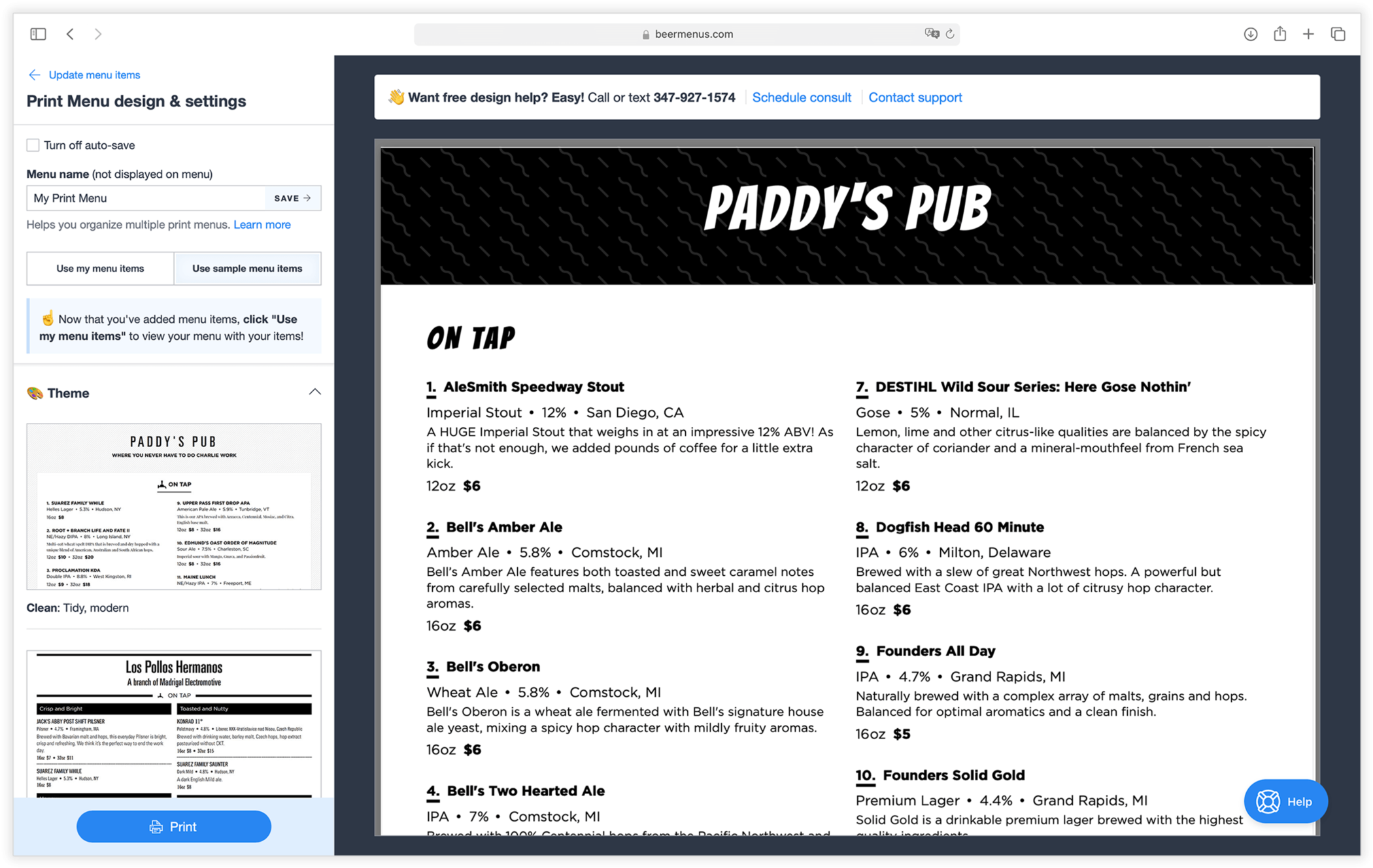Open the Help lifebuoy widget

point(1285,801)
